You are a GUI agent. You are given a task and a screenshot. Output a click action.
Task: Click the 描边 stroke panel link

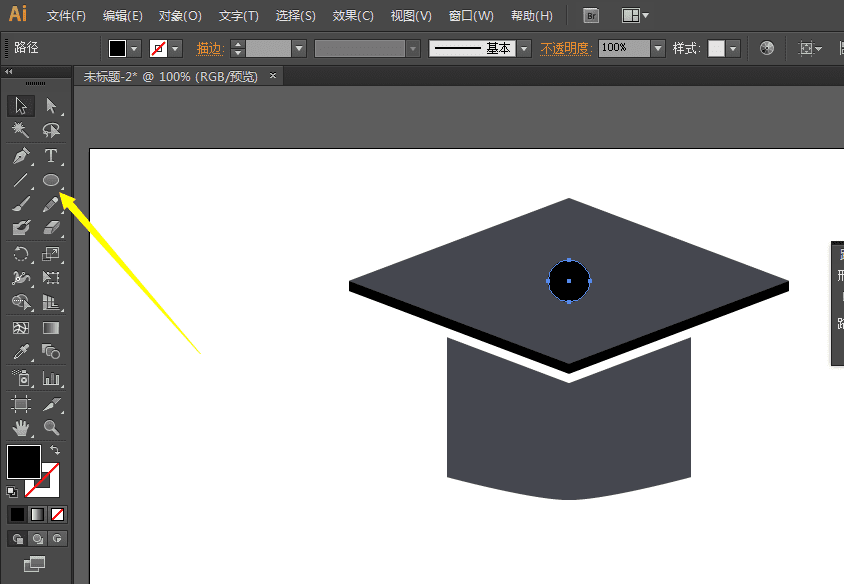pos(209,48)
